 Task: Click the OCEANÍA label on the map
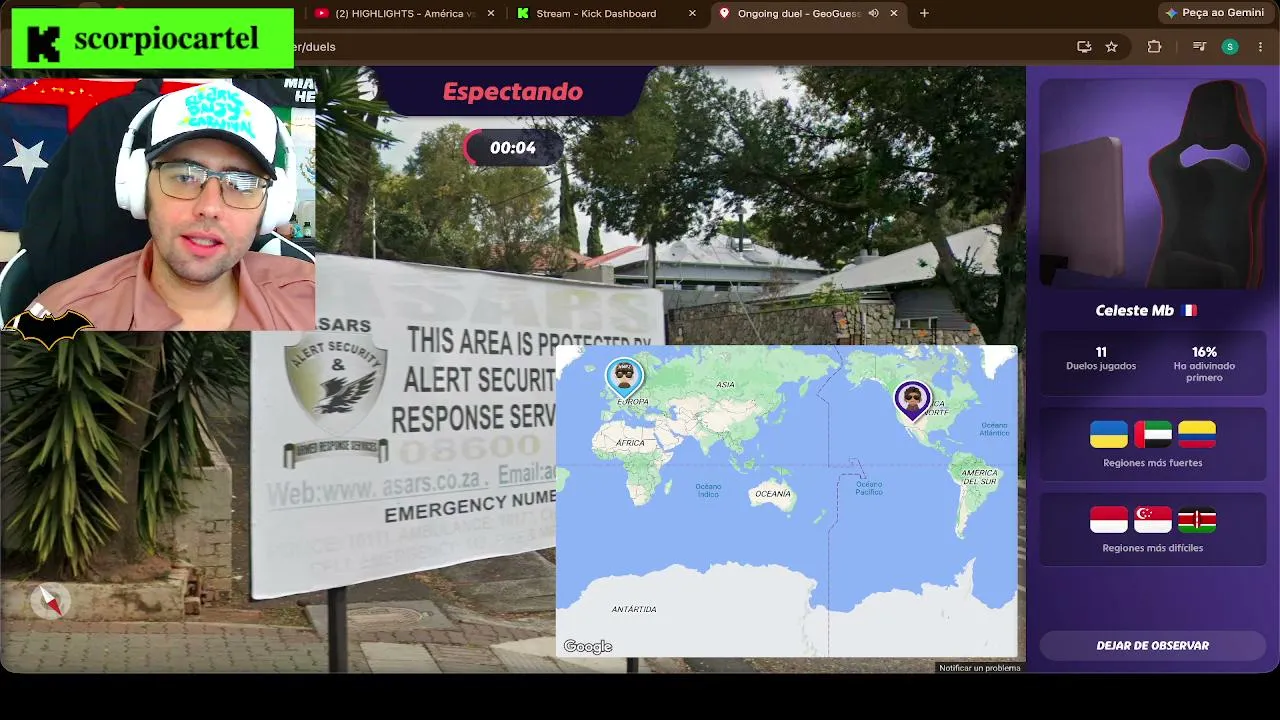[773, 494]
